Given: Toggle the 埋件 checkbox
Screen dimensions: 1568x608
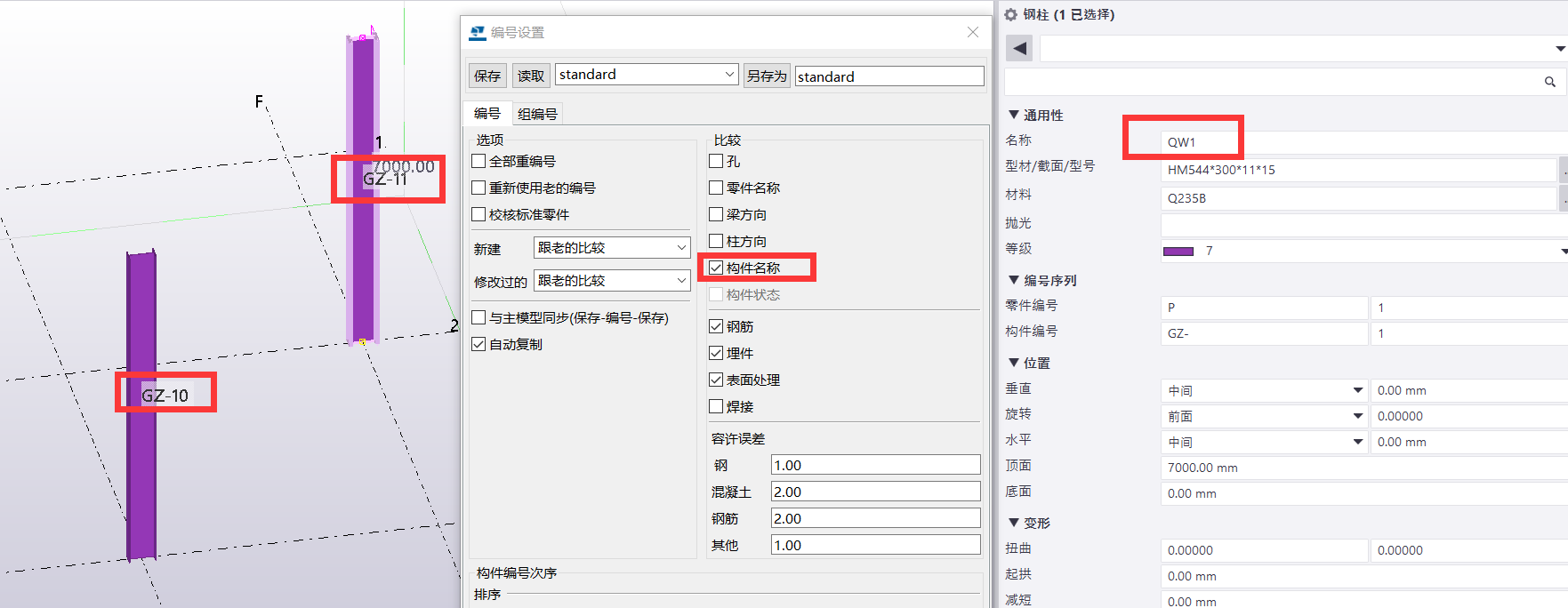Looking at the screenshot, I should click(716, 353).
